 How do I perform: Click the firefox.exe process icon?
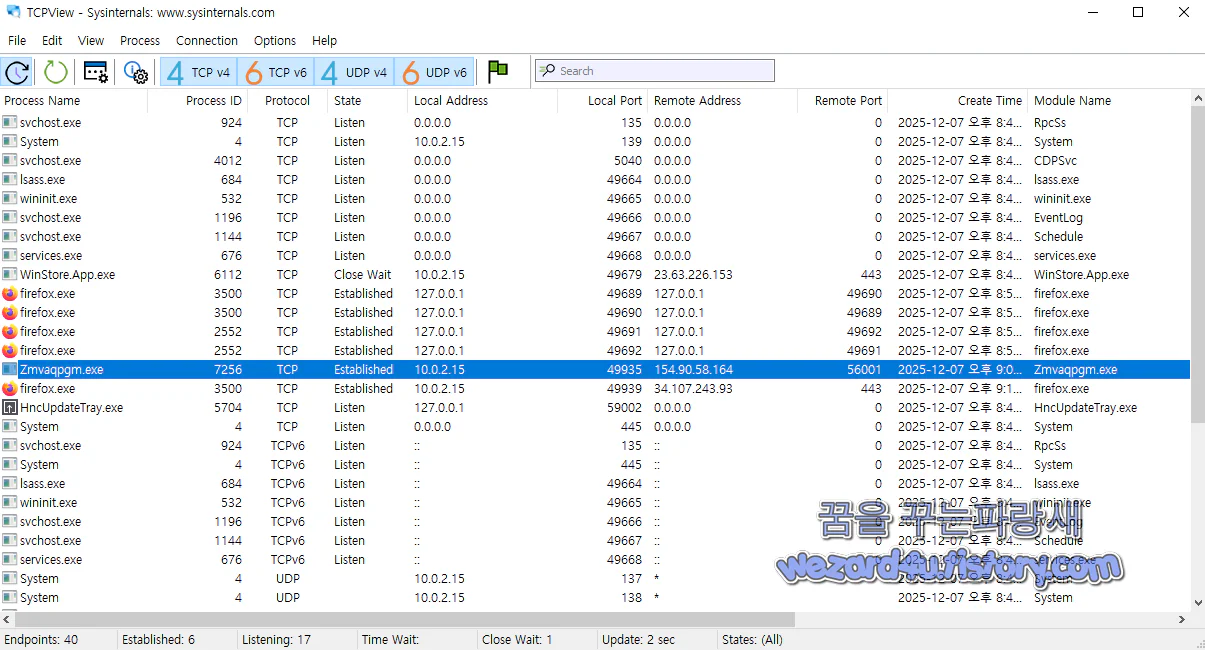coord(10,293)
